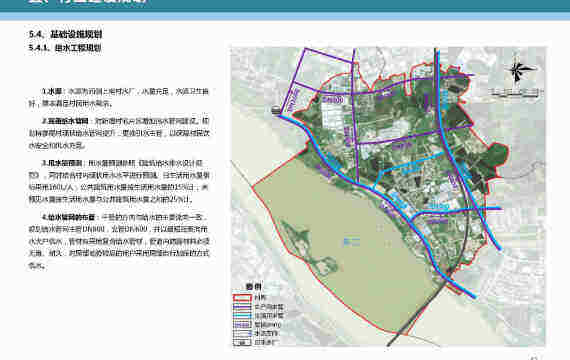Click the first paragraph about water source
Screen dimensions: 570x360
[x=119, y=97]
